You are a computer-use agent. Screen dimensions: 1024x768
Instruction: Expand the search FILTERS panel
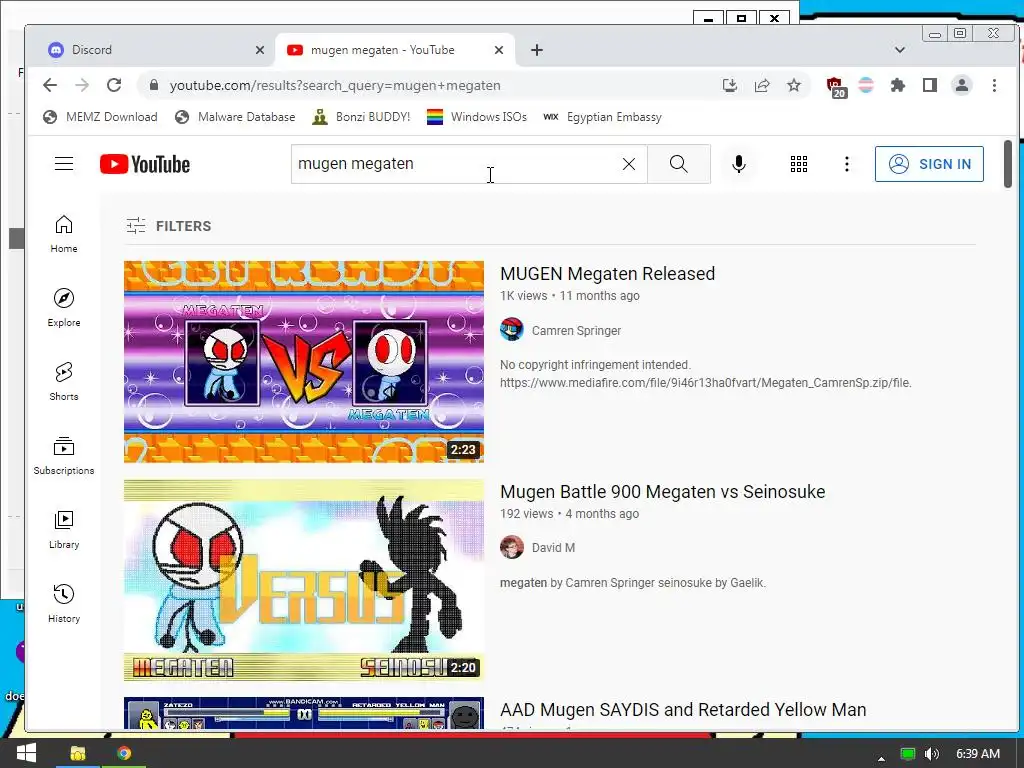coord(168,226)
